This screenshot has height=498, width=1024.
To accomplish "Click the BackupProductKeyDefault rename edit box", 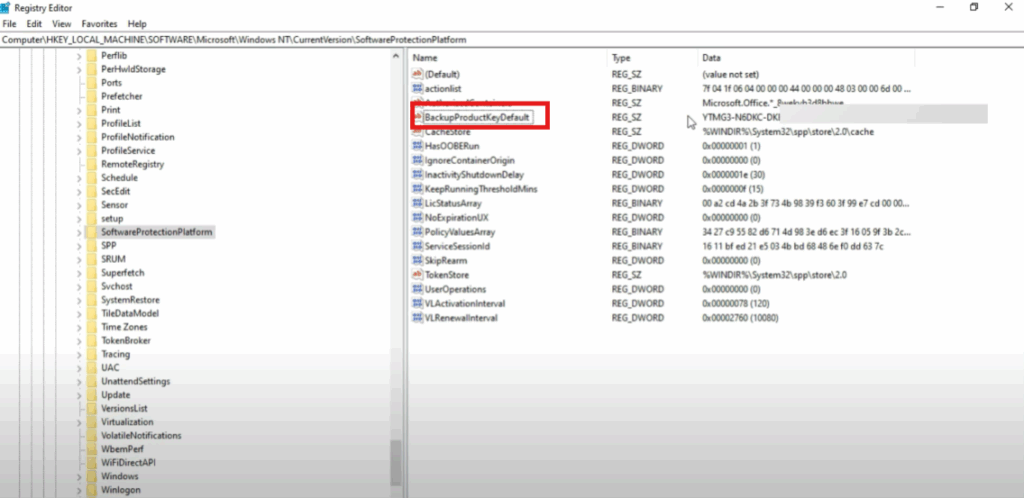I will click(x=477, y=117).
